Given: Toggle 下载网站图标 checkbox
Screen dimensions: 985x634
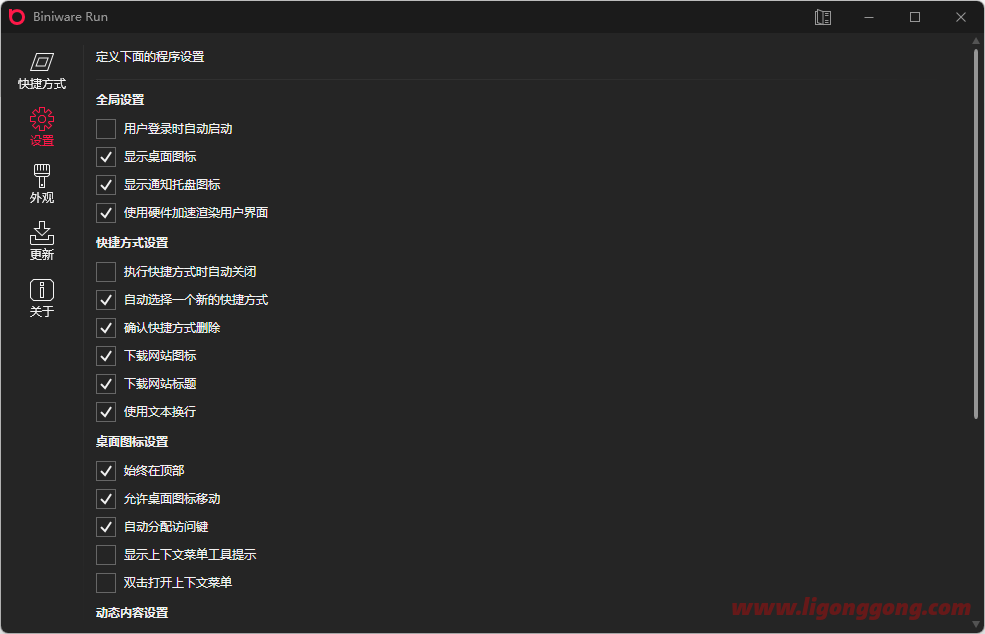Looking at the screenshot, I should pyautogui.click(x=106, y=356).
